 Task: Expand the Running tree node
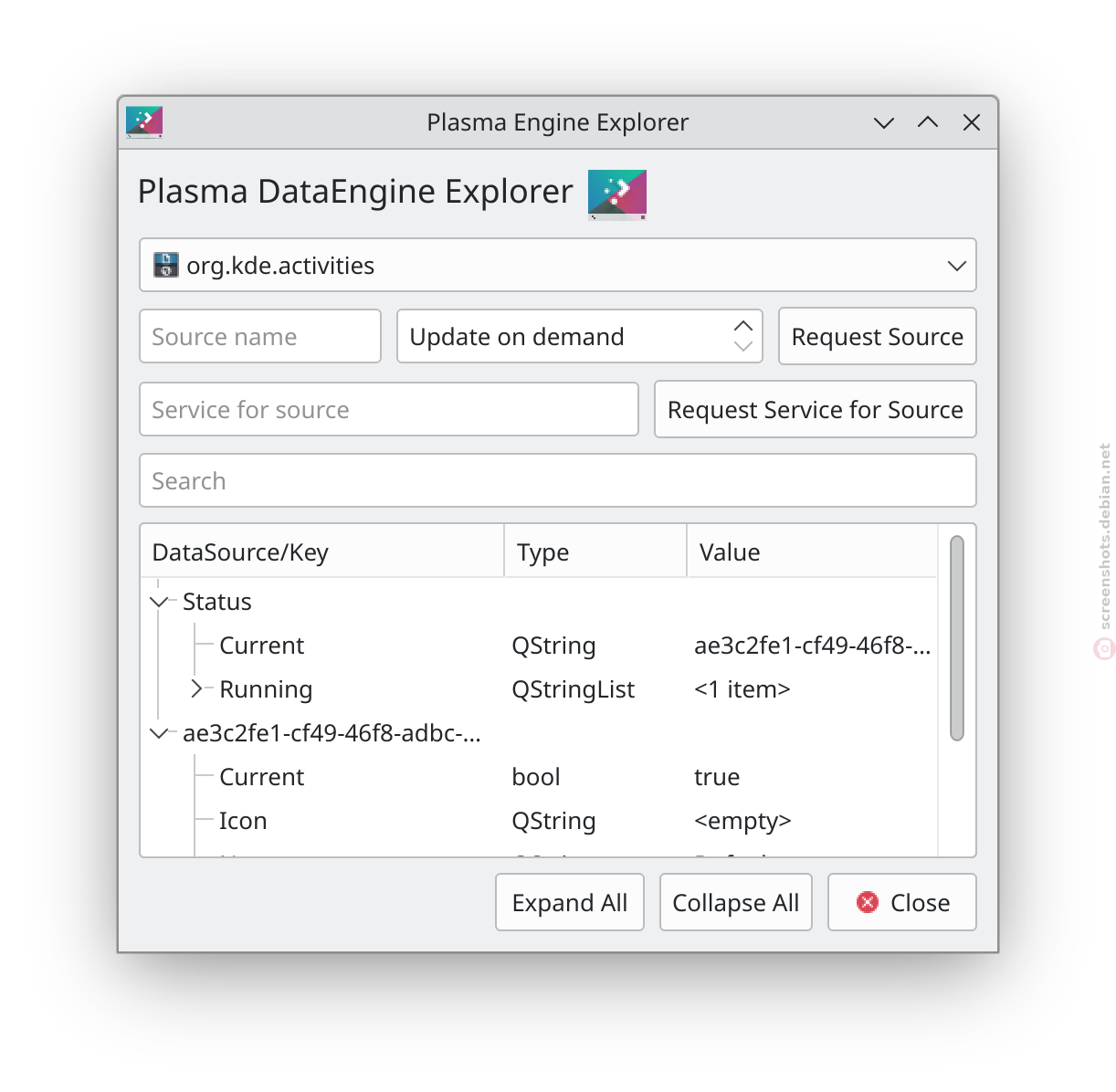click(x=197, y=689)
